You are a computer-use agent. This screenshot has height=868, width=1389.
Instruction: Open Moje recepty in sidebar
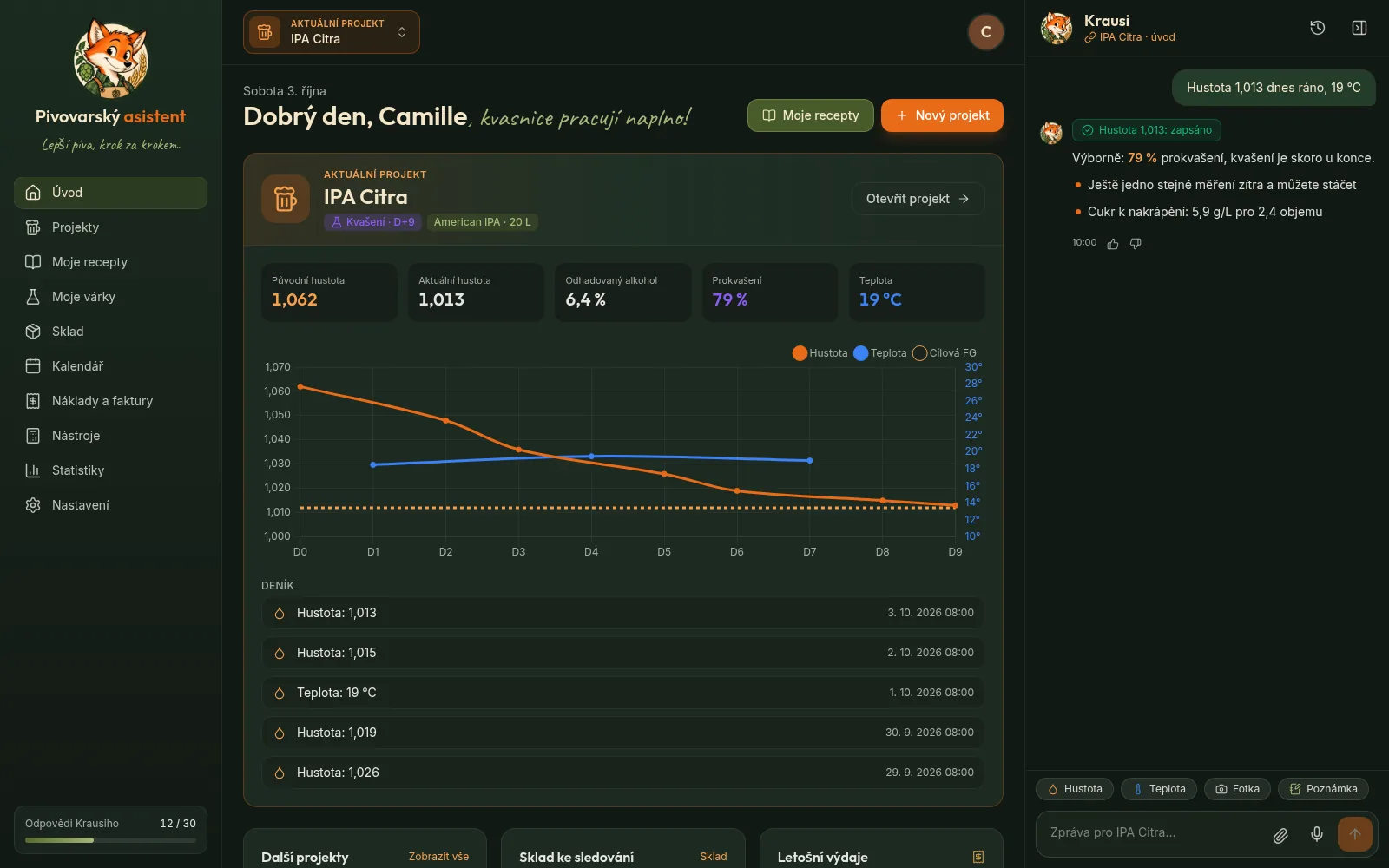click(110, 262)
